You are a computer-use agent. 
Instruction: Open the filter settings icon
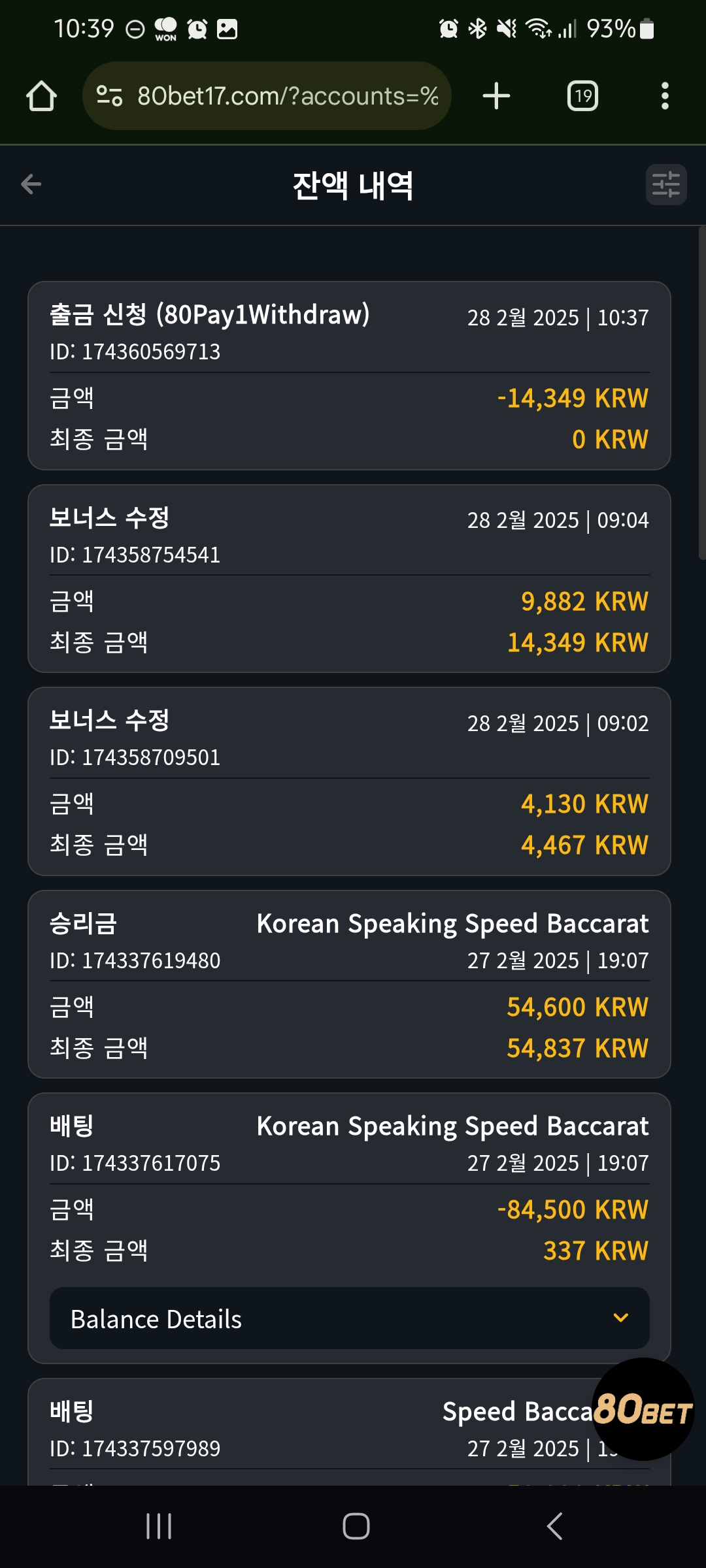coord(666,184)
